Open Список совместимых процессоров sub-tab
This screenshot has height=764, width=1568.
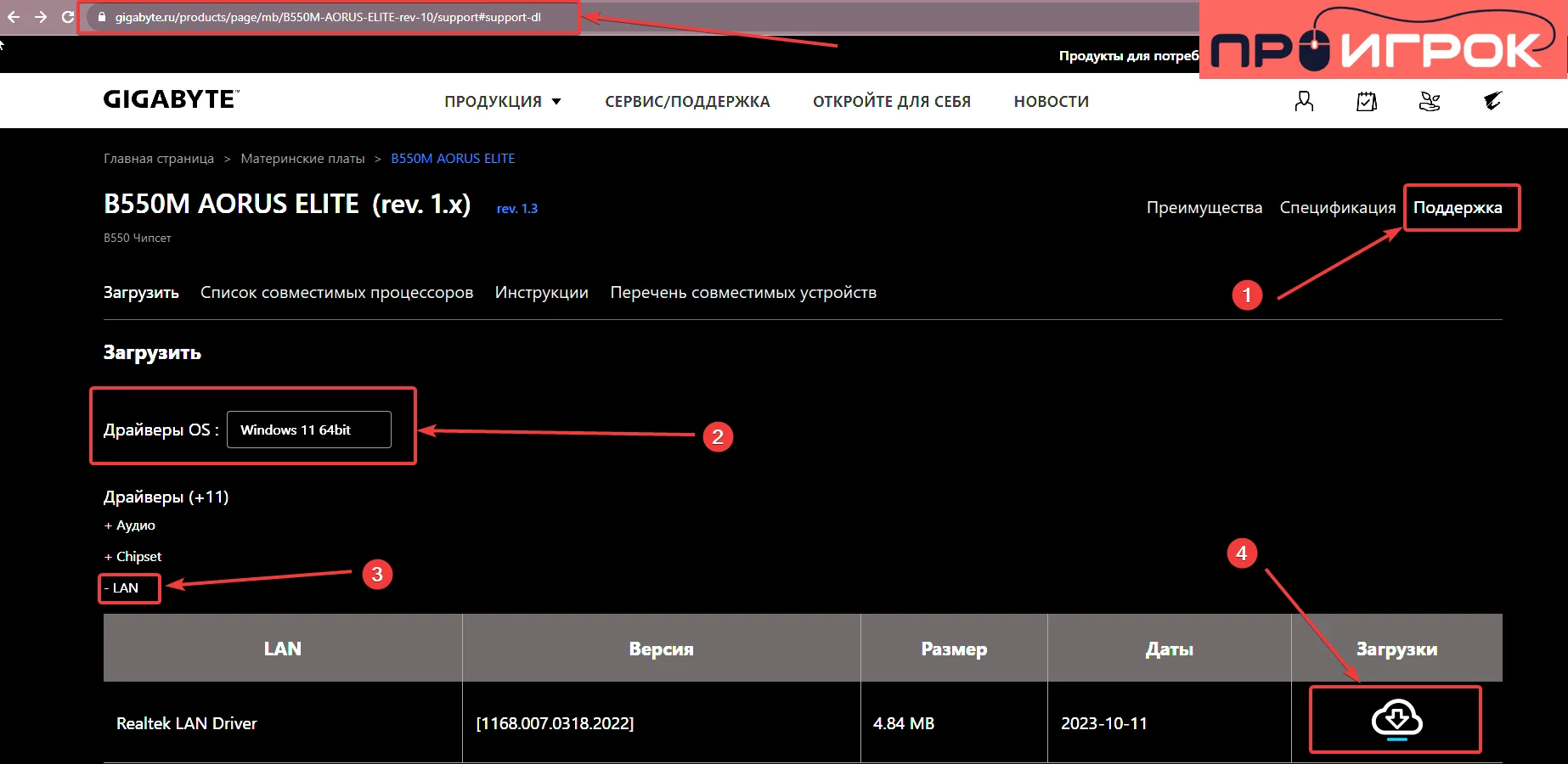coord(336,293)
